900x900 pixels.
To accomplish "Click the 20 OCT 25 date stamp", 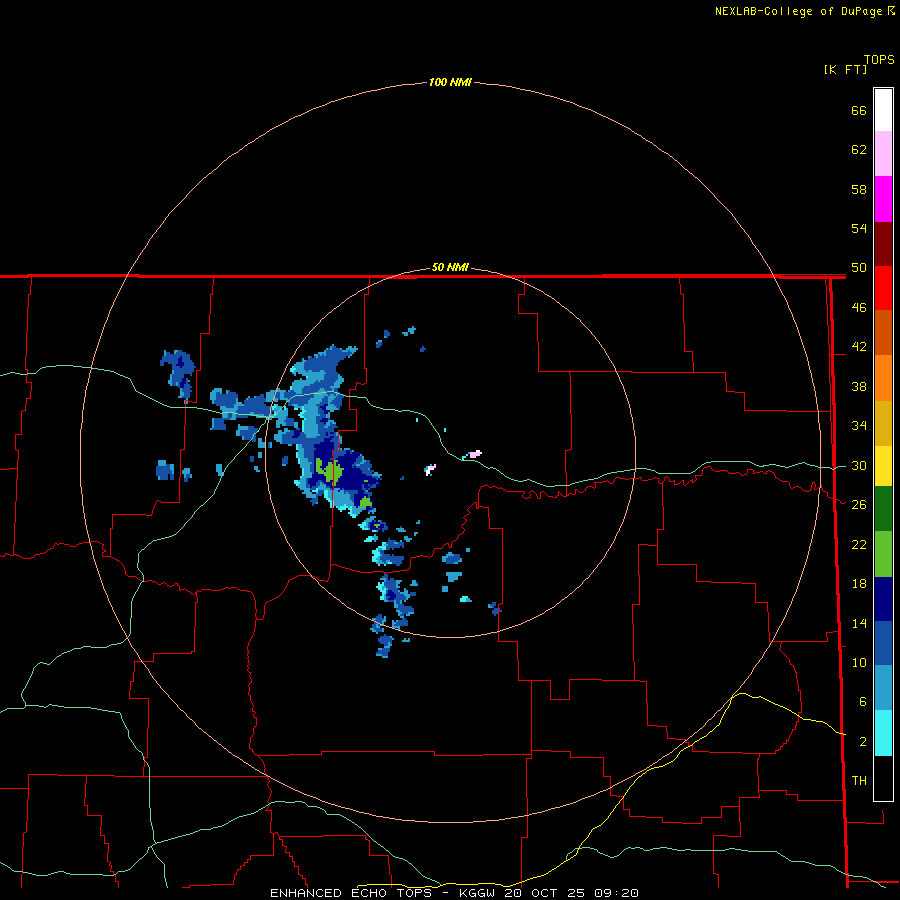I will click(544, 893).
